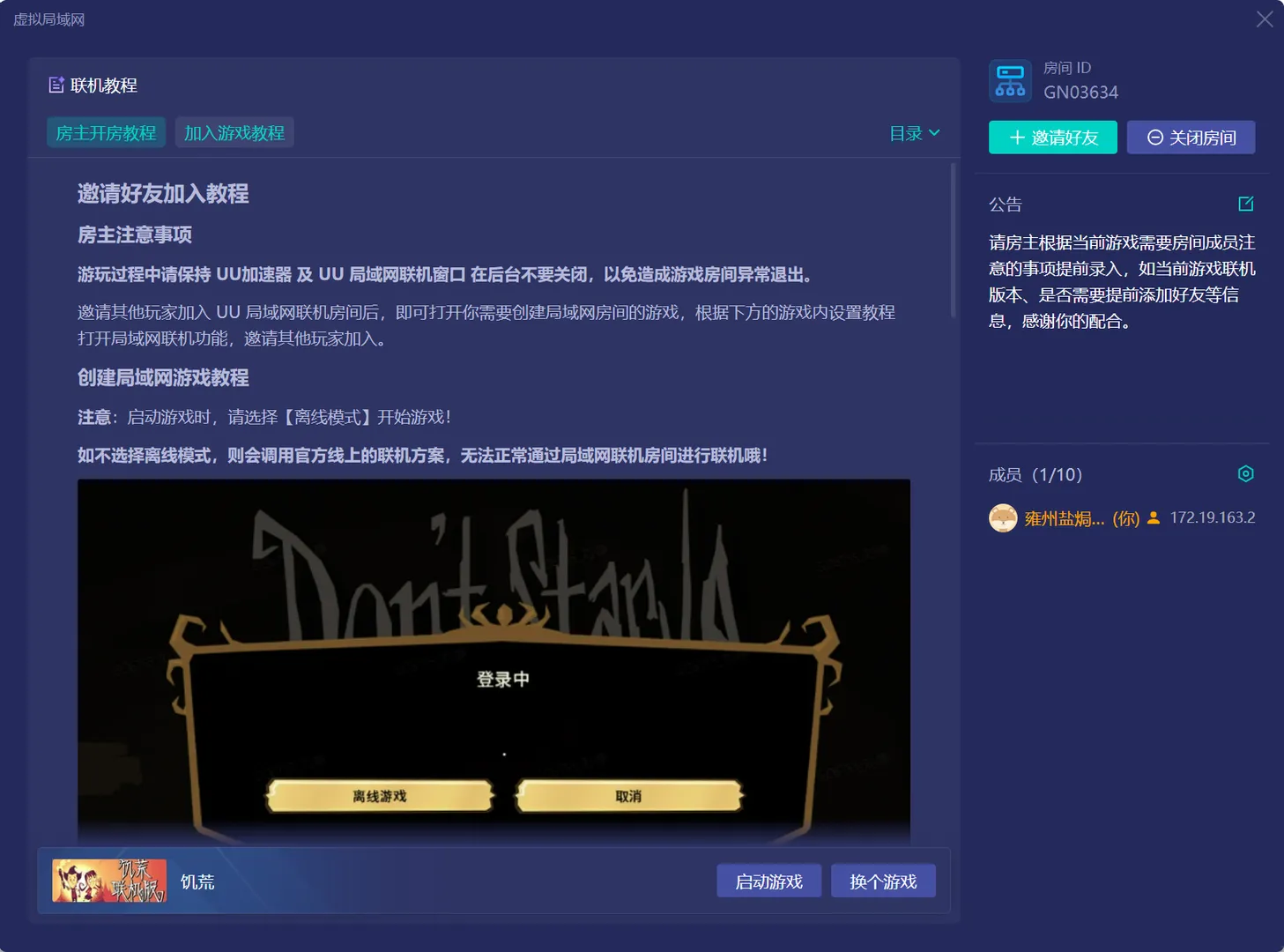Click the 联机教程 panel title
This screenshot has width=1284, height=952.
click(104, 86)
